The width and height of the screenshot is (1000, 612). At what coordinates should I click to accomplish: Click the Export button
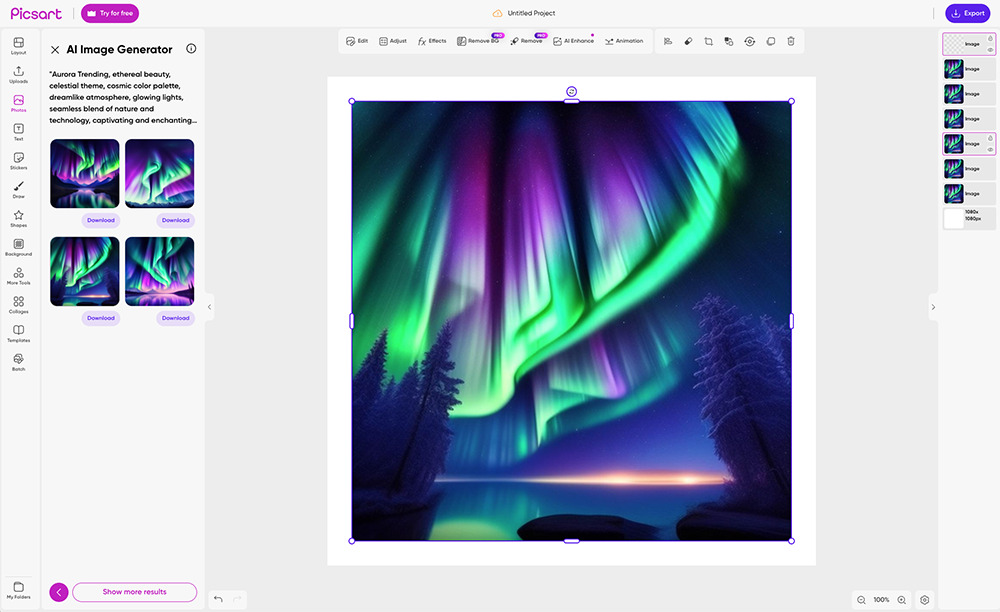point(966,13)
